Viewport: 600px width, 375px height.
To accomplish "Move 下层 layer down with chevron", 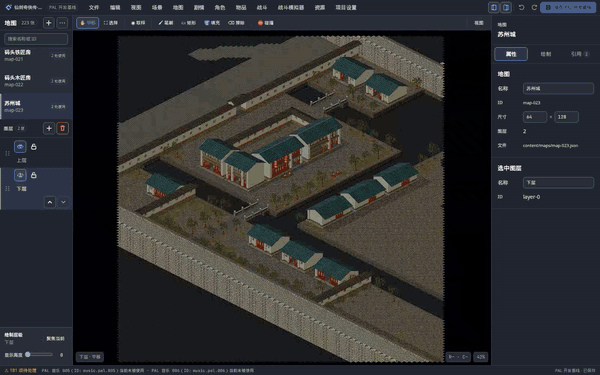I will click(x=63, y=202).
